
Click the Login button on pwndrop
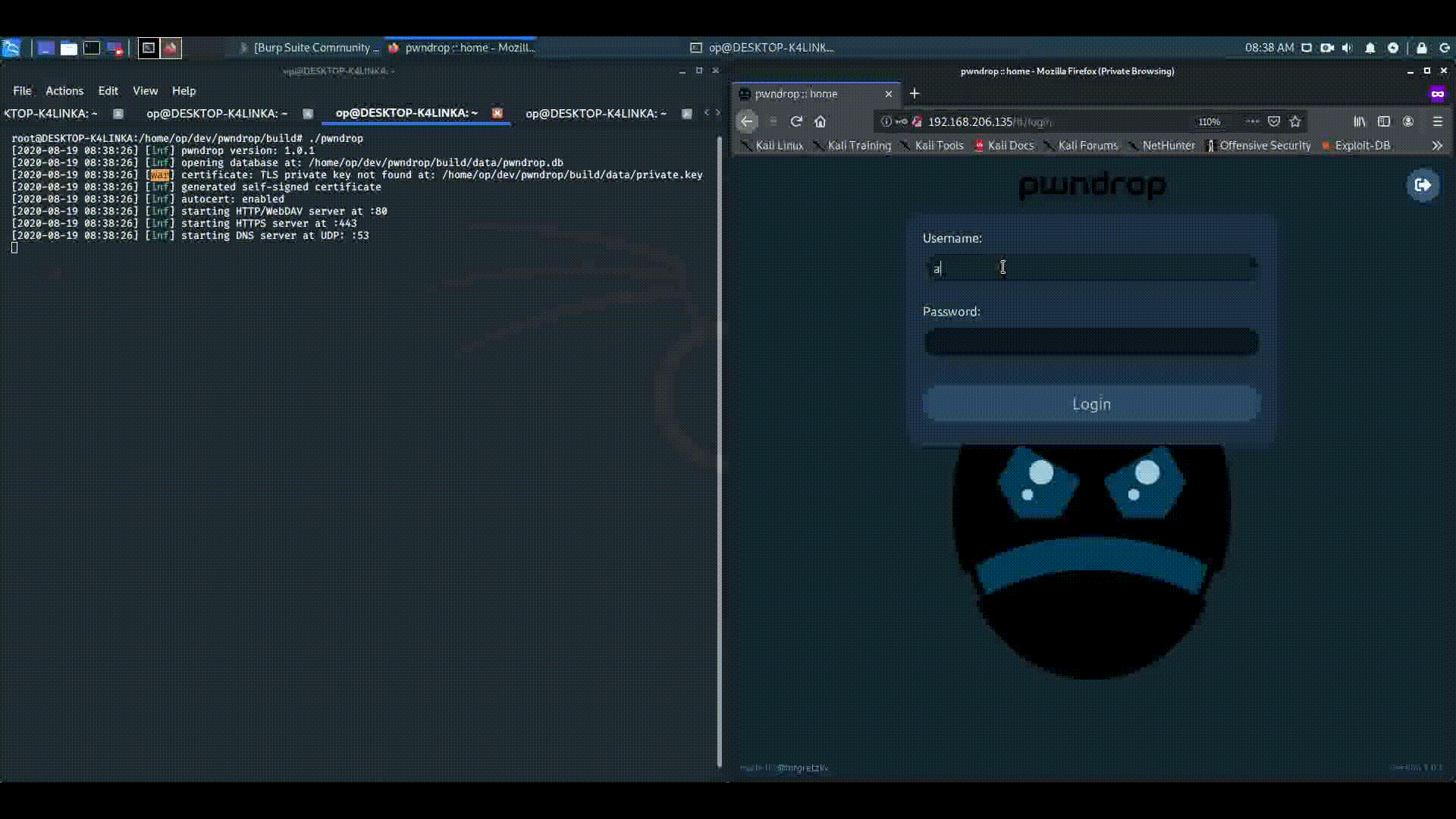(1091, 403)
